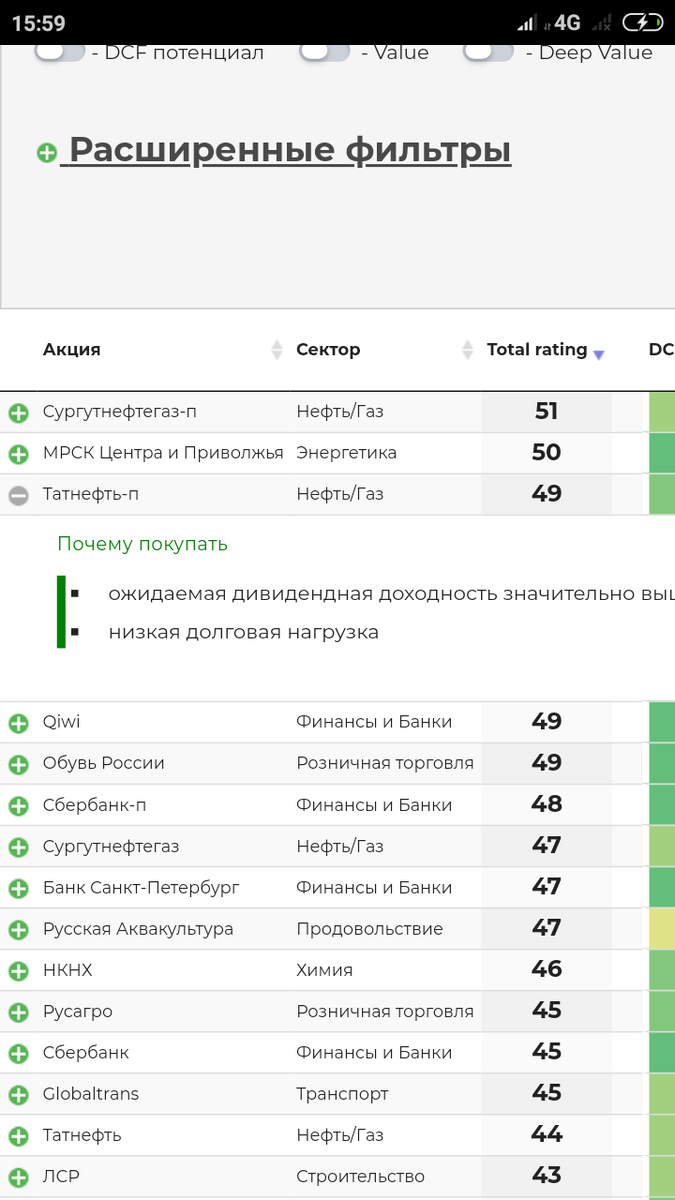Expand the Сургутнефтегаз-п row

[18, 413]
